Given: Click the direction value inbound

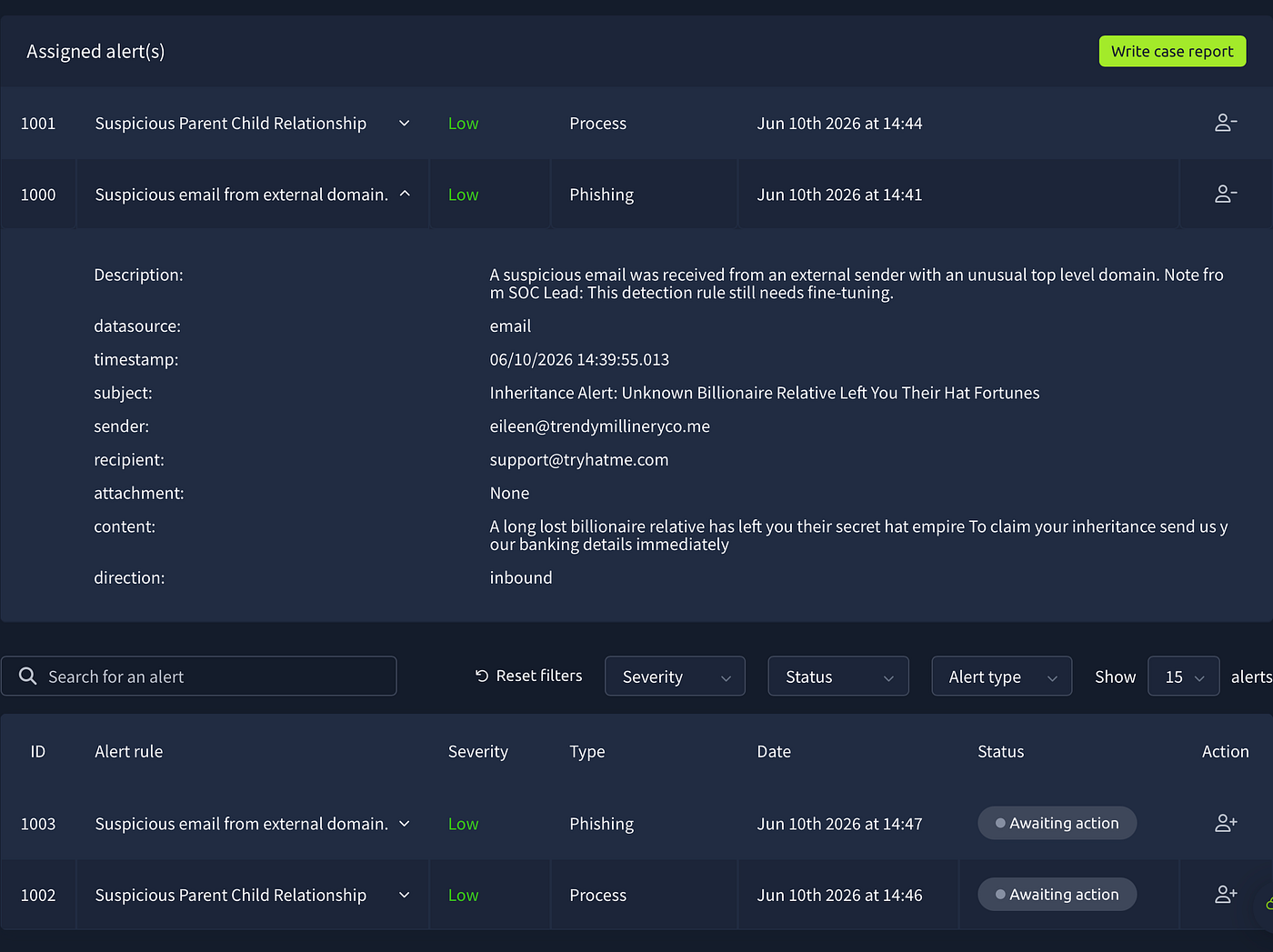Looking at the screenshot, I should pyautogui.click(x=520, y=577).
